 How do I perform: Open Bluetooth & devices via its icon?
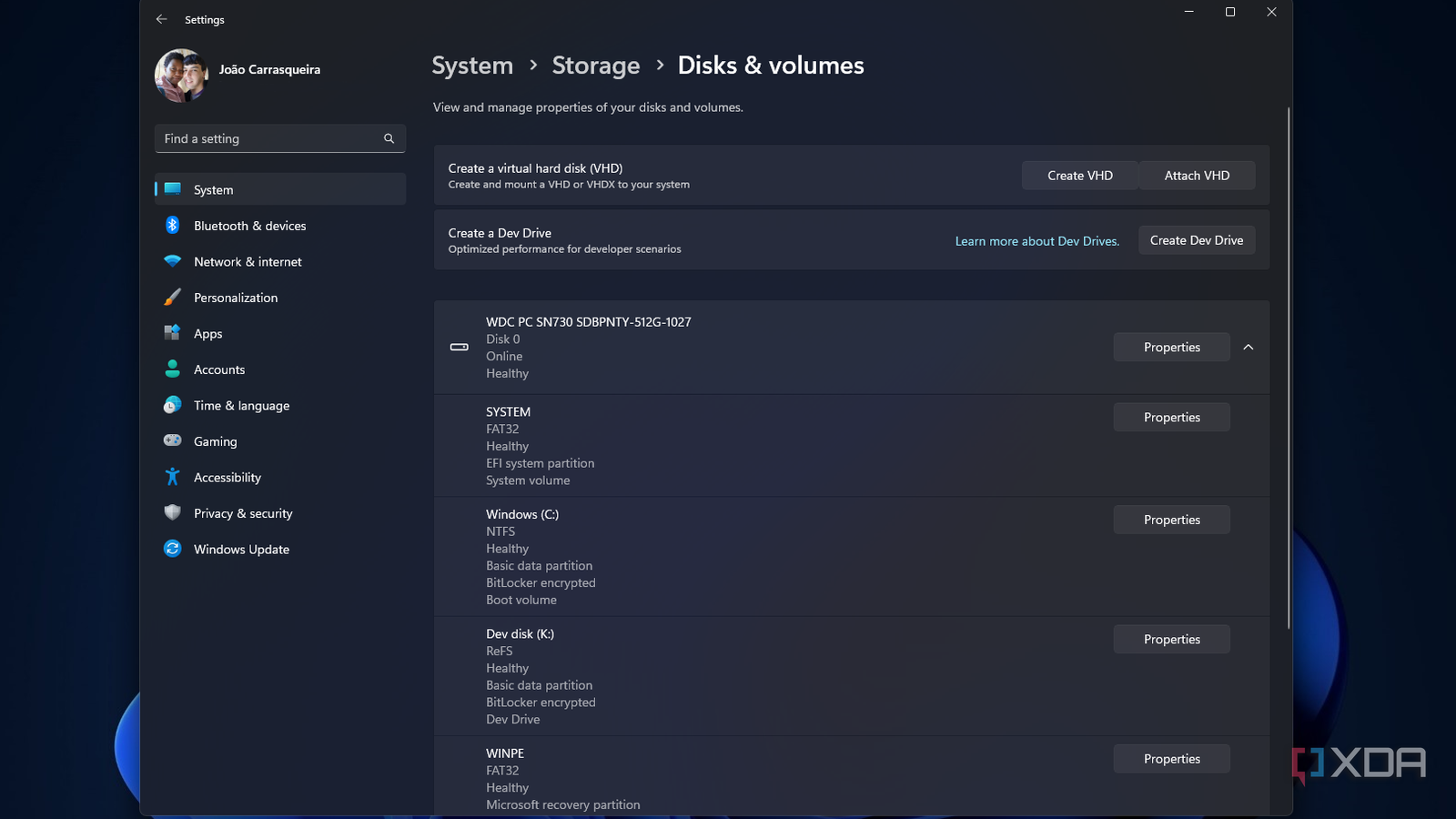172,226
